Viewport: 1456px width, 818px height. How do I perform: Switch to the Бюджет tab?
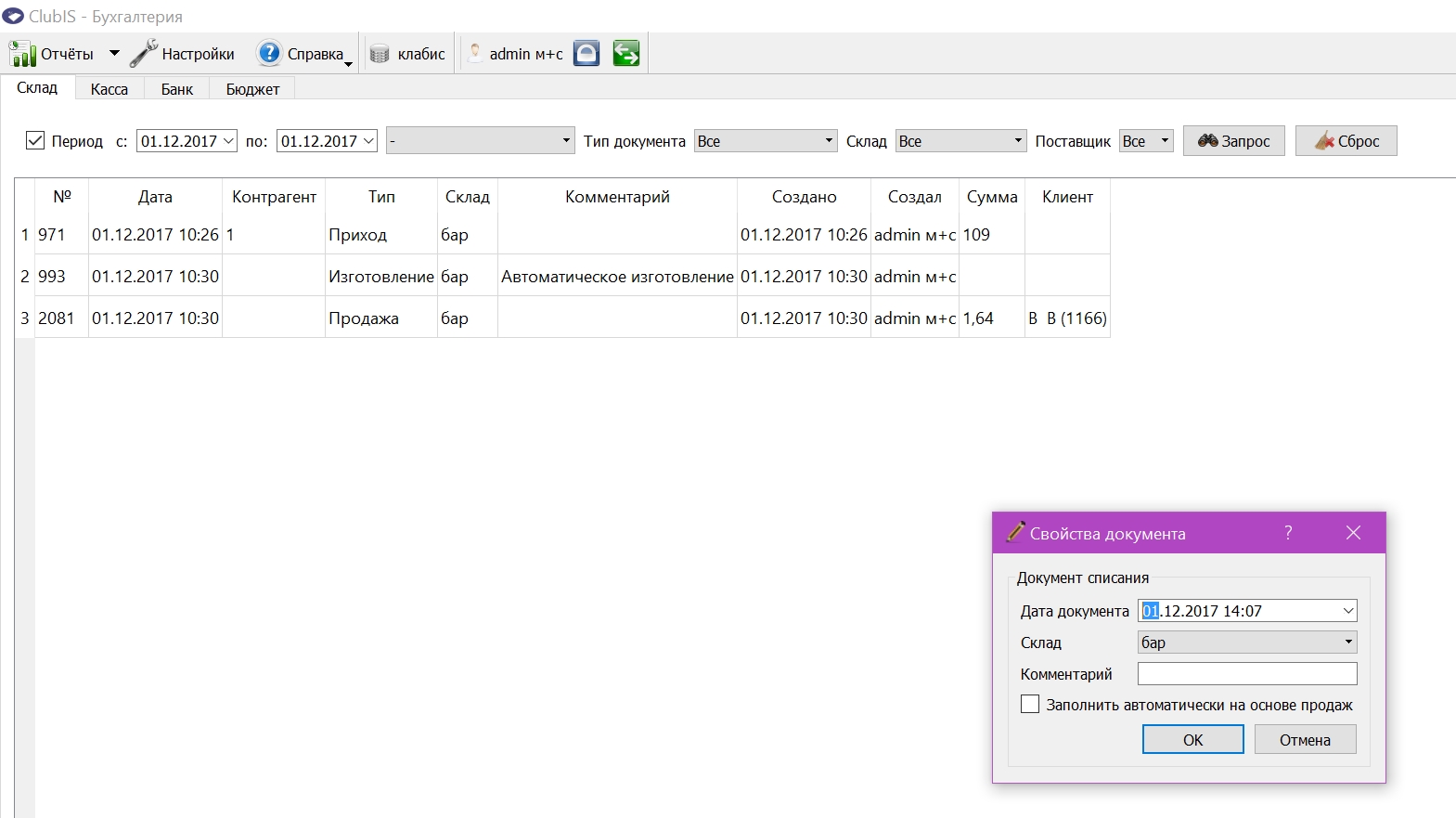(252, 89)
